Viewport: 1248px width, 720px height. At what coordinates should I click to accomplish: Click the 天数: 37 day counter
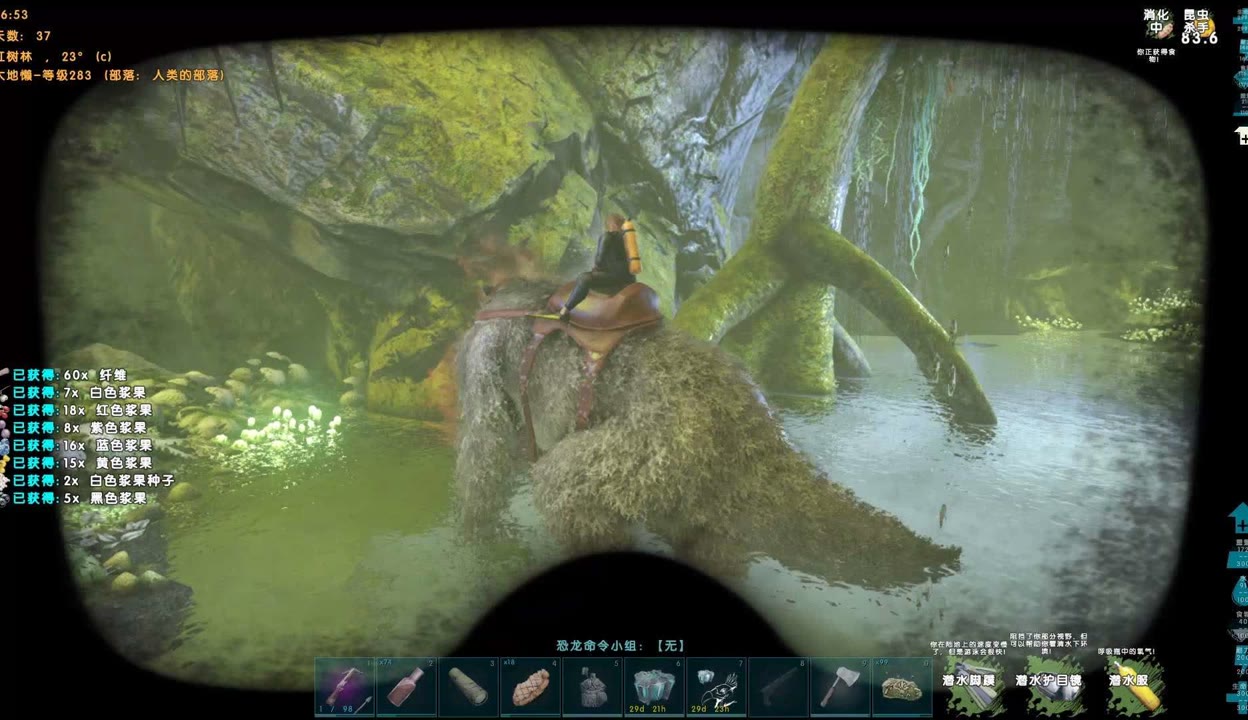click(x=26, y=36)
